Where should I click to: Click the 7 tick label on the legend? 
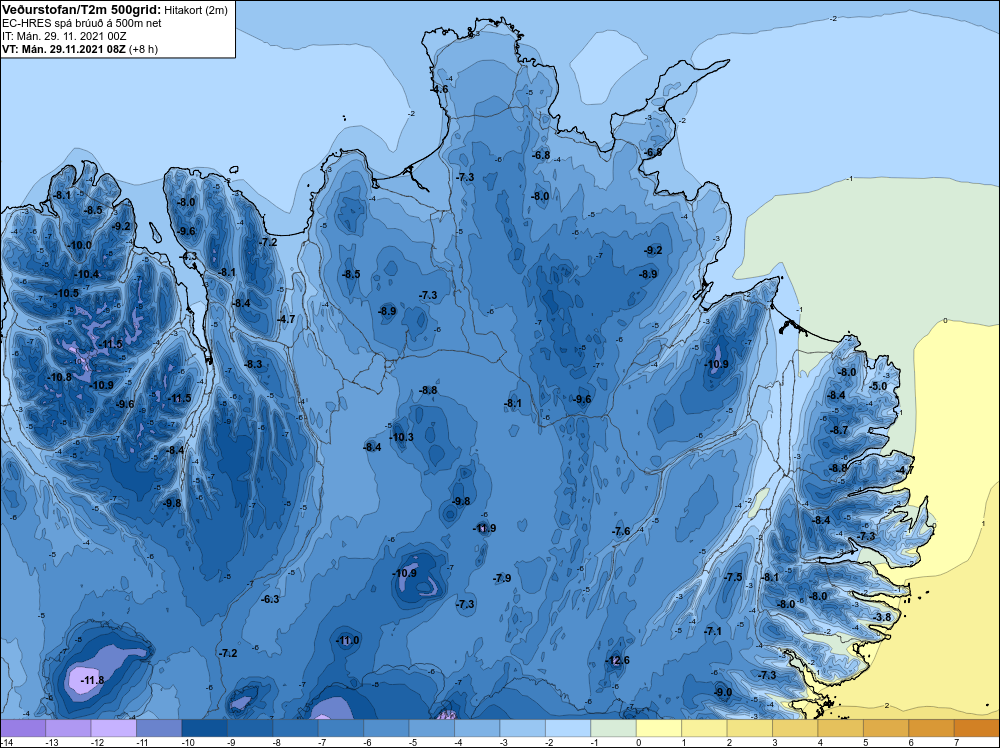(x=956, y=742)
